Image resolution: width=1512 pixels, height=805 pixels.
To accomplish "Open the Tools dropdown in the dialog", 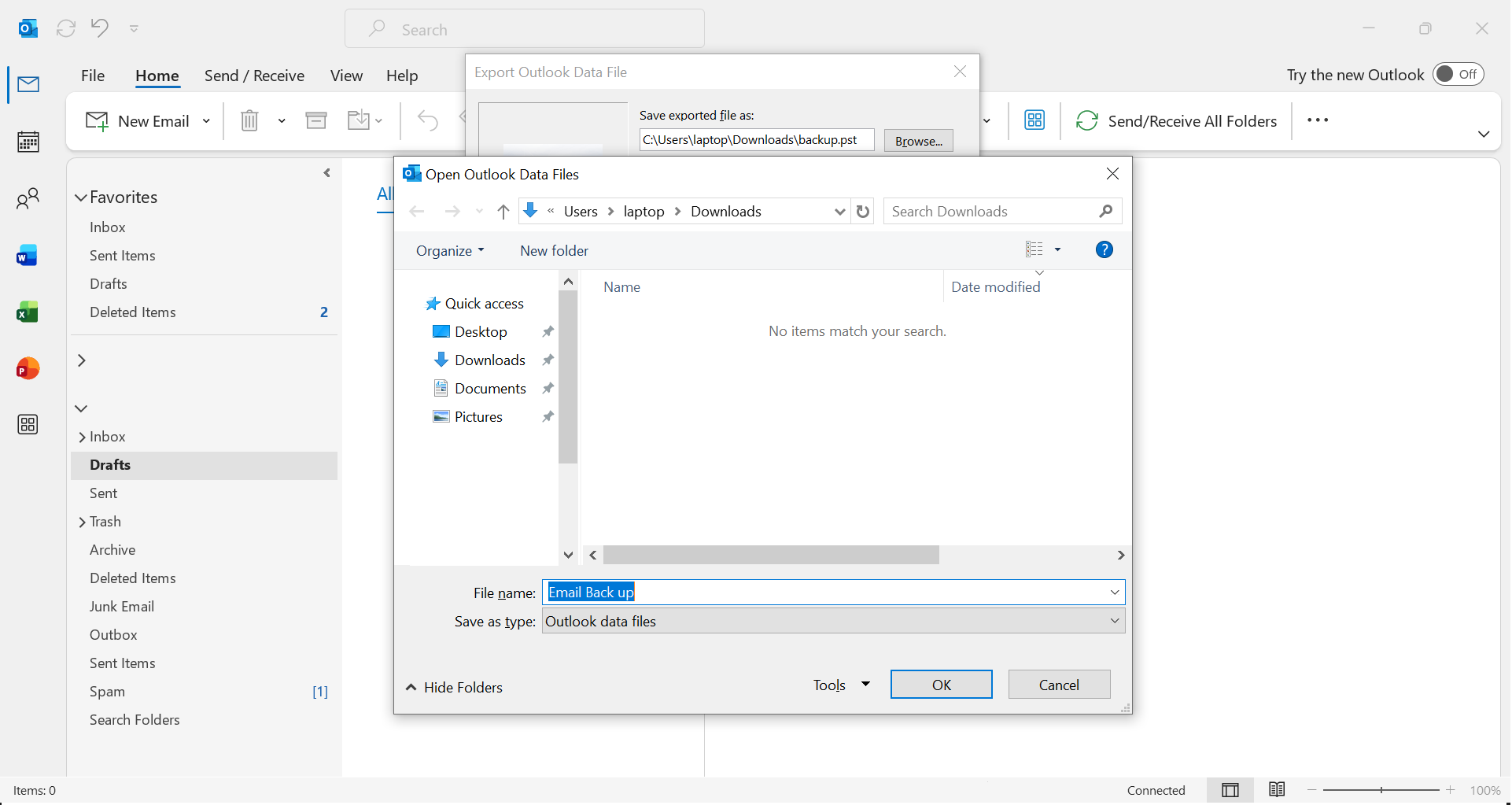I will [x=842, y=685].
